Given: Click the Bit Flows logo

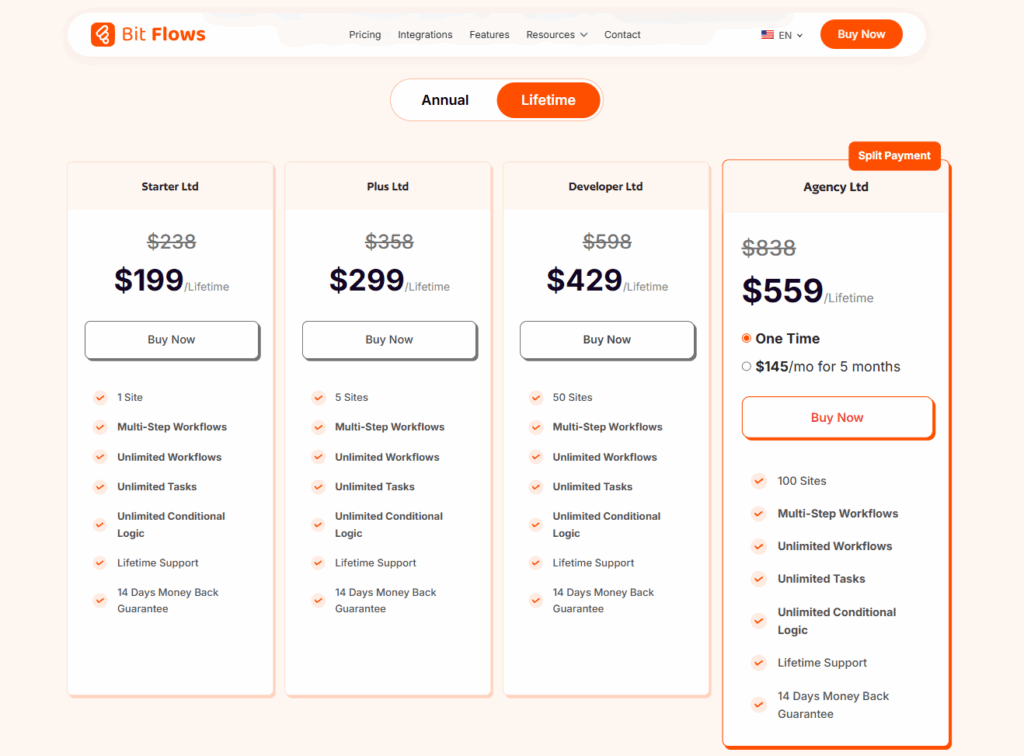Looking at the screenshot, I should point(146,33).
